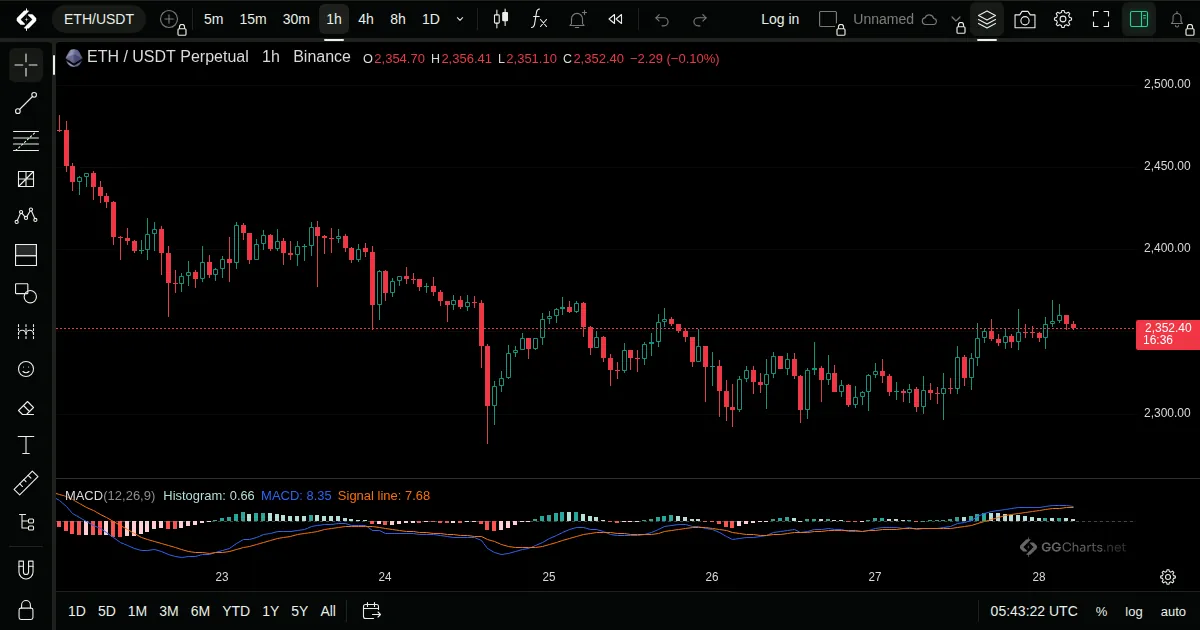Open the emoji sticker tool

pos(26,369)
